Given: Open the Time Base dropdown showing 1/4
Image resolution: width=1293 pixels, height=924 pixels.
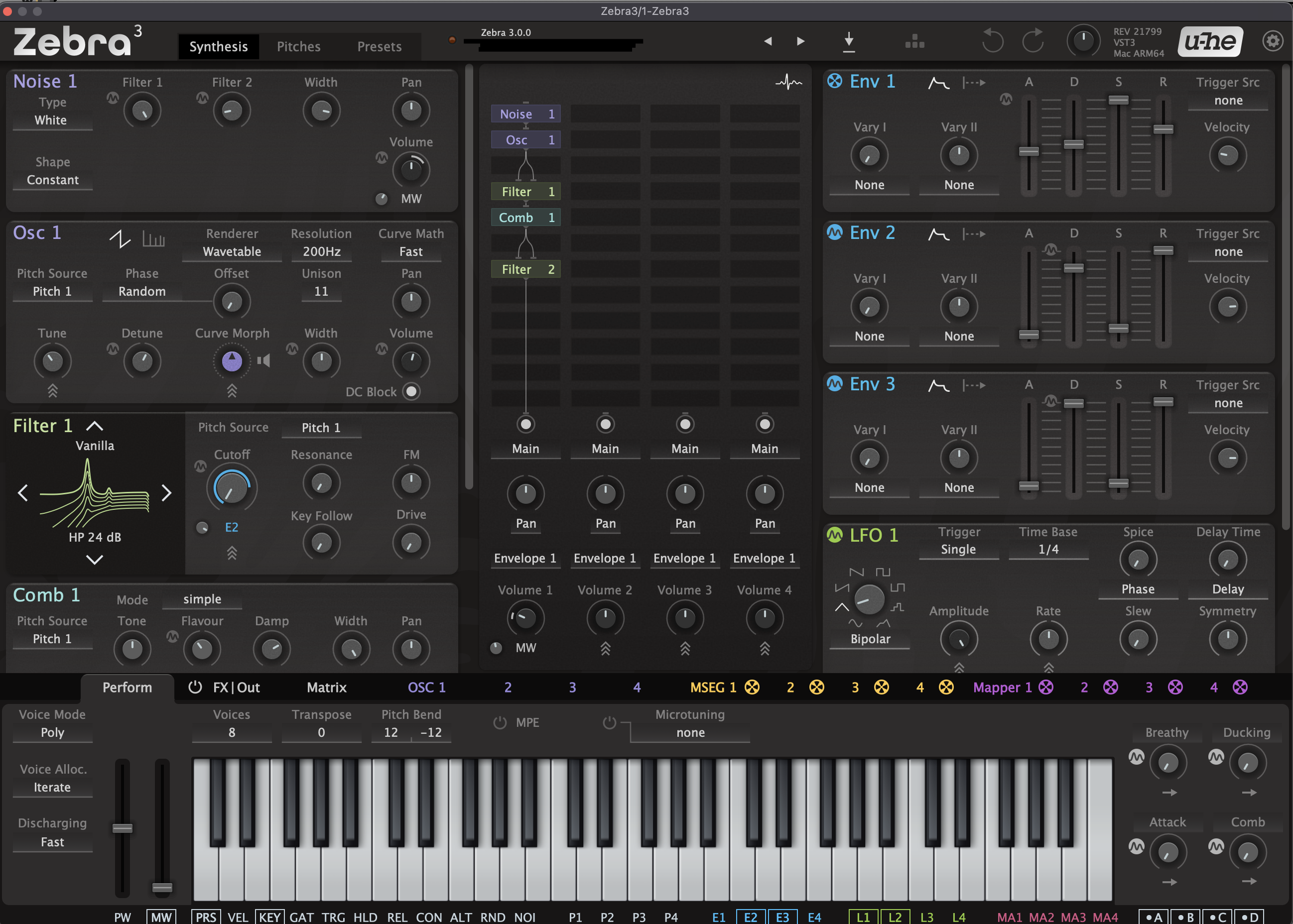Looking at the screenshot, I should [1048, 550].
